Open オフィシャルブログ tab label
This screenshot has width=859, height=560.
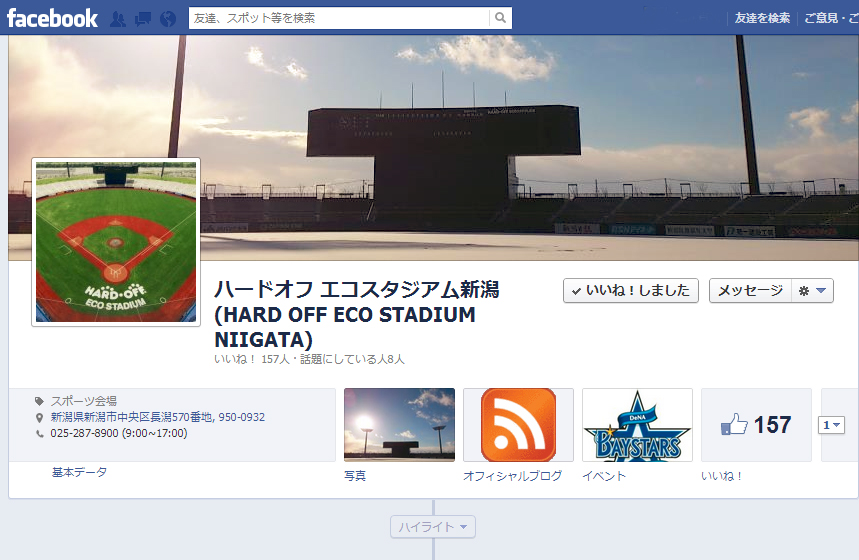click(513, 476)
